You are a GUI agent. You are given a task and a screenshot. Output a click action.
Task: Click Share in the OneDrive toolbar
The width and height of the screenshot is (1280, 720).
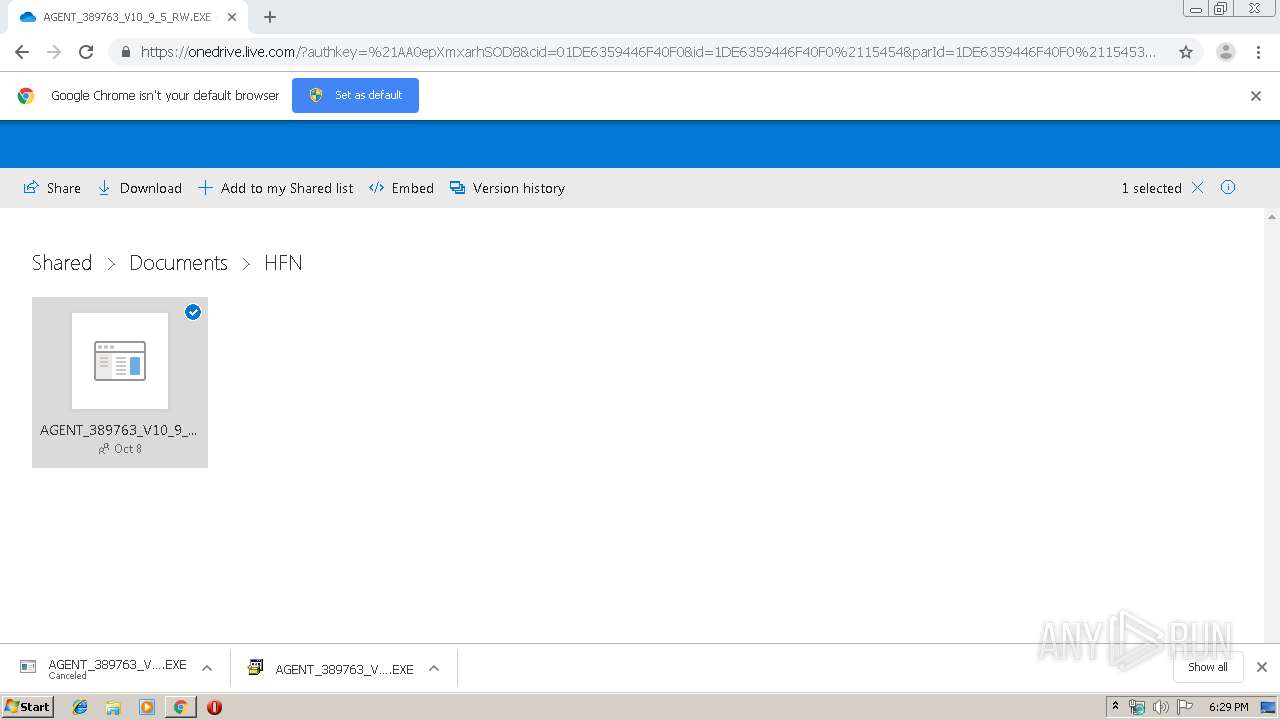tap(52, 188)
